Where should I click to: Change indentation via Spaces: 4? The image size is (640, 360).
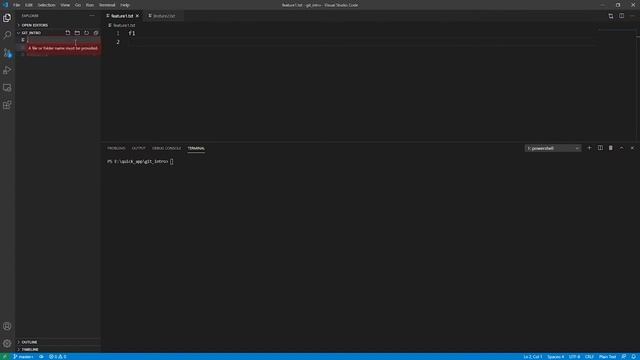coord(556,357)
